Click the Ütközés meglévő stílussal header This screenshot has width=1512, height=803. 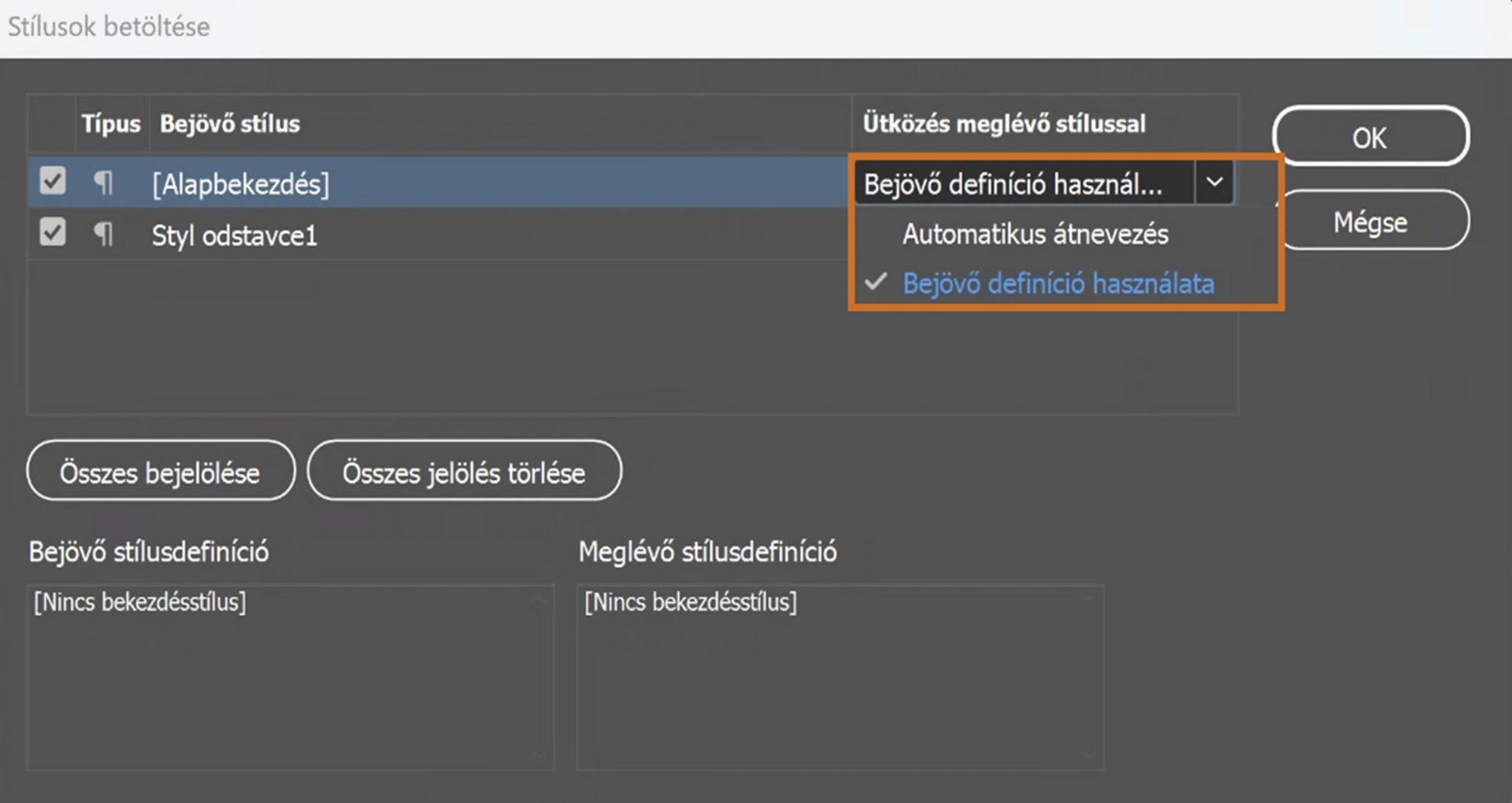[1004, 124]
